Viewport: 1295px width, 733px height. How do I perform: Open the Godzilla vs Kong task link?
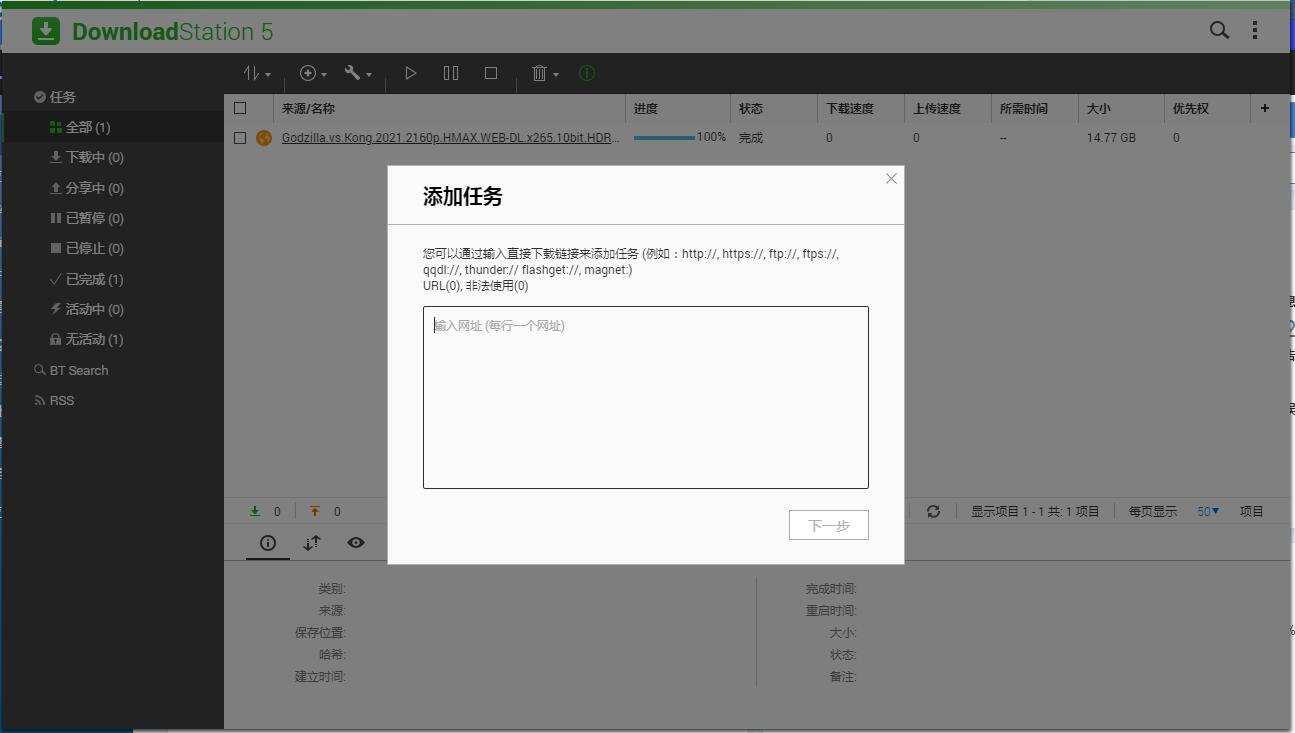click(449, 137)
